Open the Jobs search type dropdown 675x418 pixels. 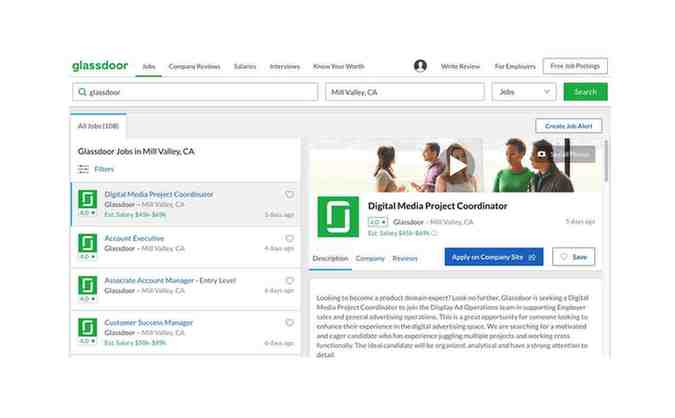523,92
